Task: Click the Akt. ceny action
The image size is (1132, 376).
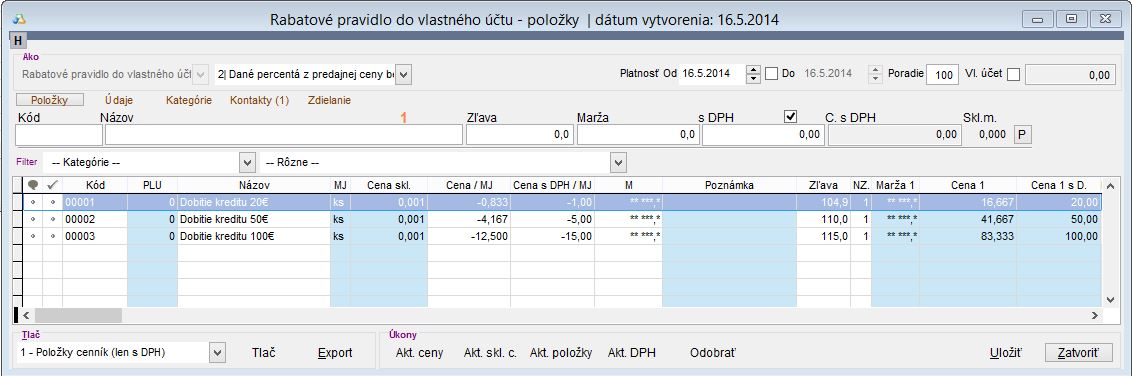Action: pos(419,353)
